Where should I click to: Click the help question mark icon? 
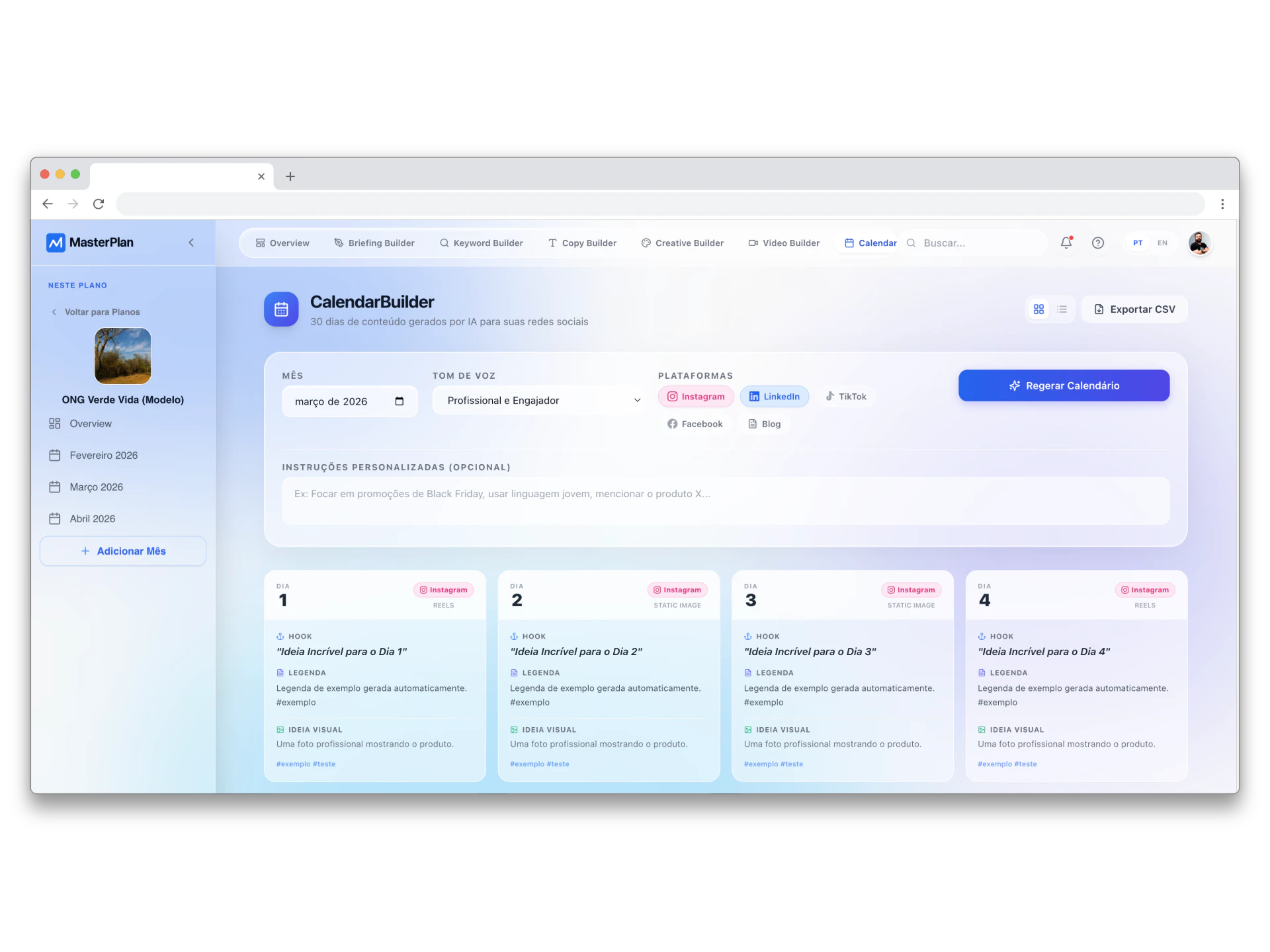pyautogui.click(x=1097, y=243)
